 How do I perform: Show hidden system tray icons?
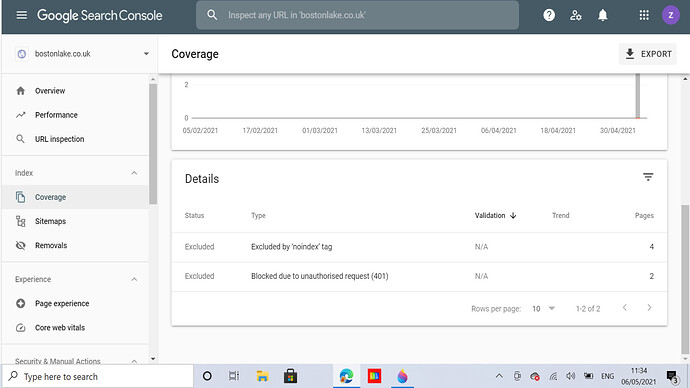tap(499, 376)
